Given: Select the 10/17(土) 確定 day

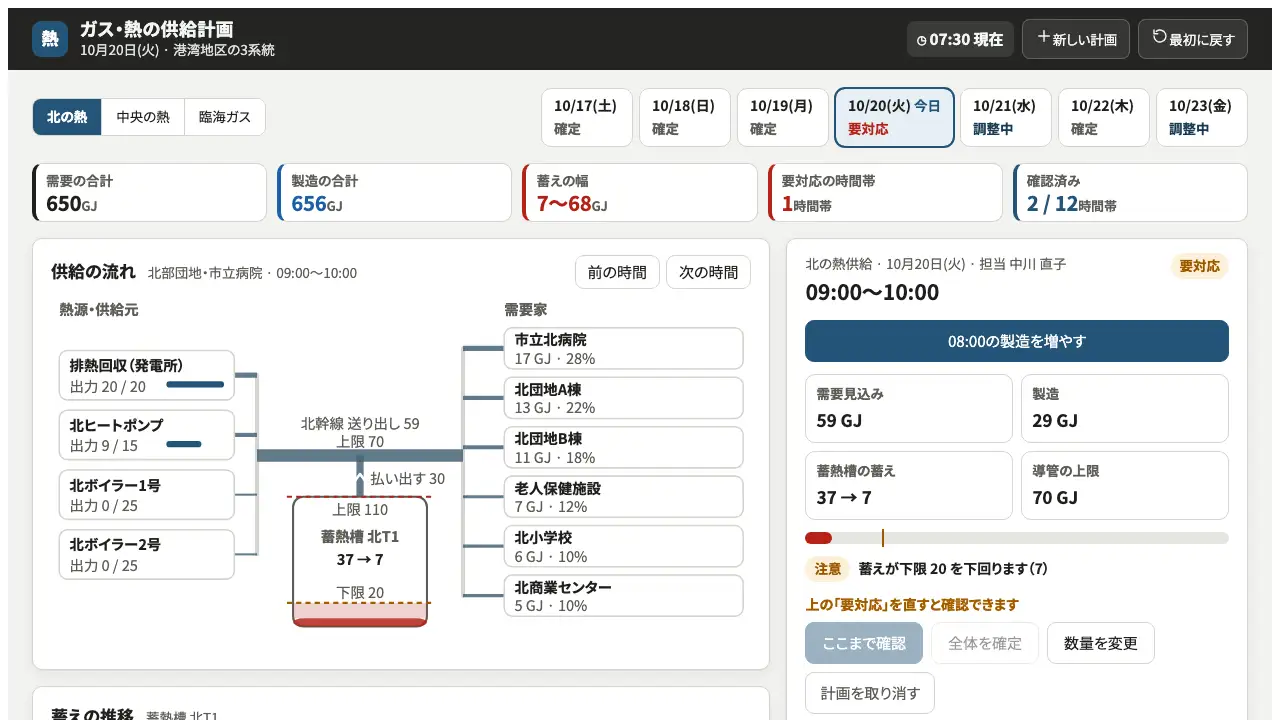Looking at the screenshot, I should 587,118.
